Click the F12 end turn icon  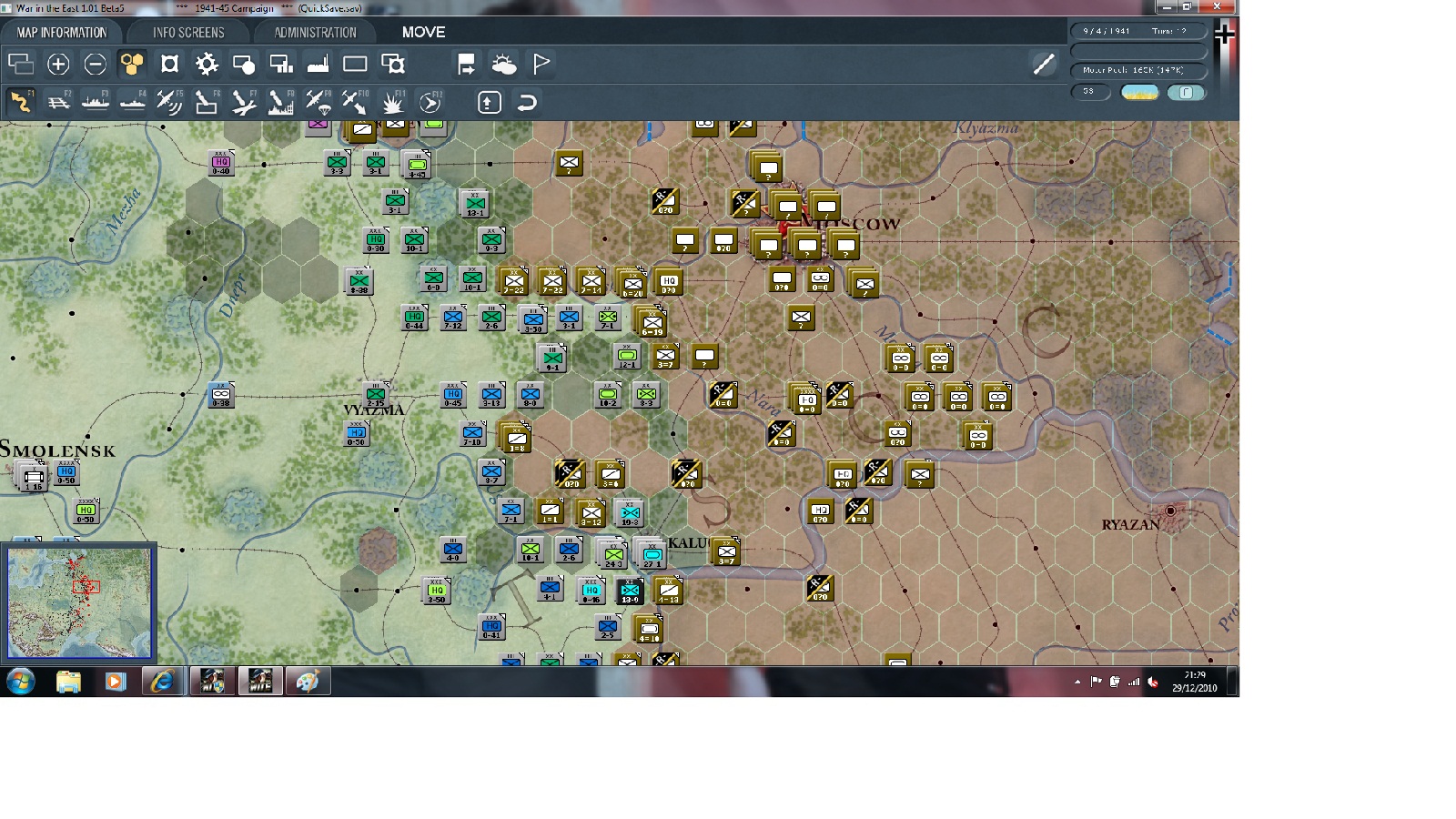(430, 102)
